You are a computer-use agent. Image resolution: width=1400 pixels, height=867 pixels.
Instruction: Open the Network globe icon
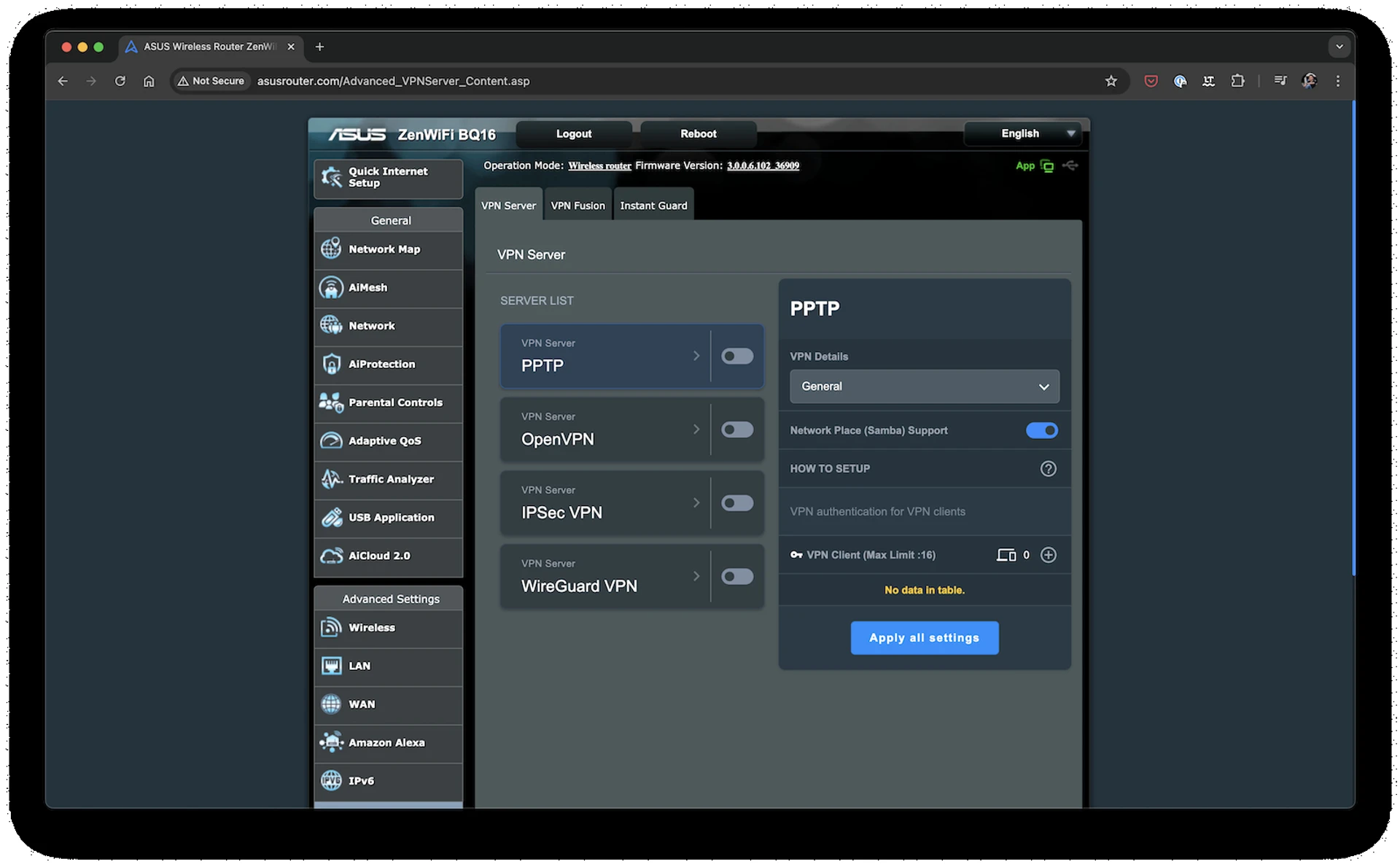[331, 326]
